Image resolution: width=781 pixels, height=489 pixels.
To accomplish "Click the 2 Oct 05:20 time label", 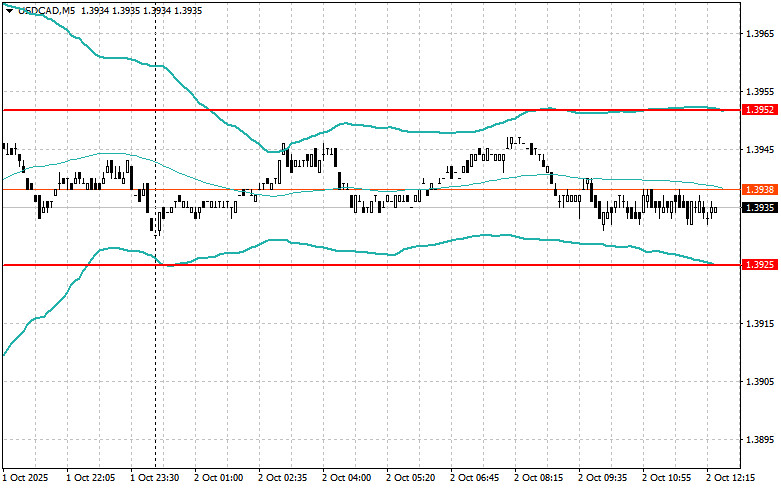I will pos(411,478).
